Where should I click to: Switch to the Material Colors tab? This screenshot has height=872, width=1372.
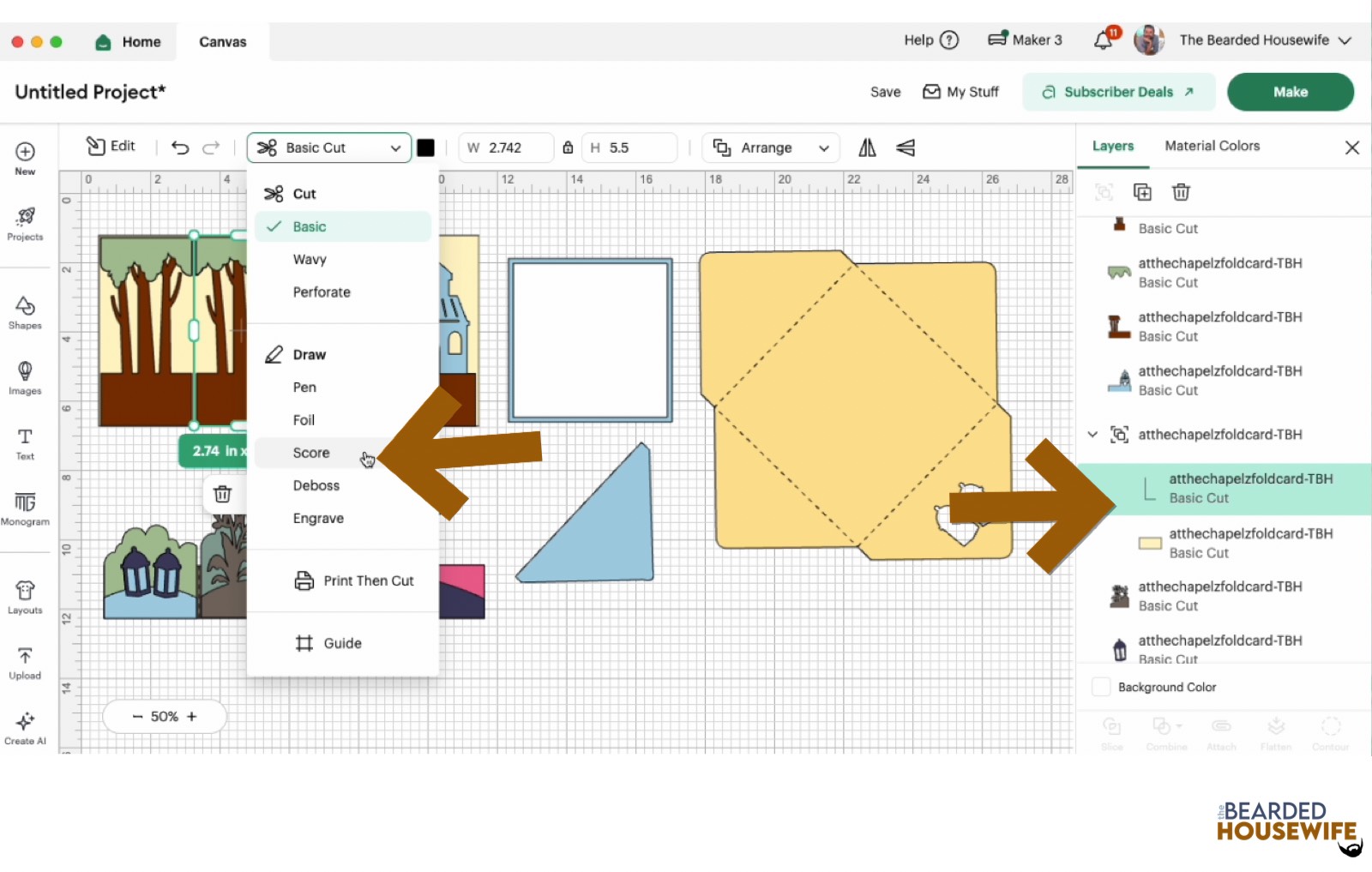[1212, 146]
